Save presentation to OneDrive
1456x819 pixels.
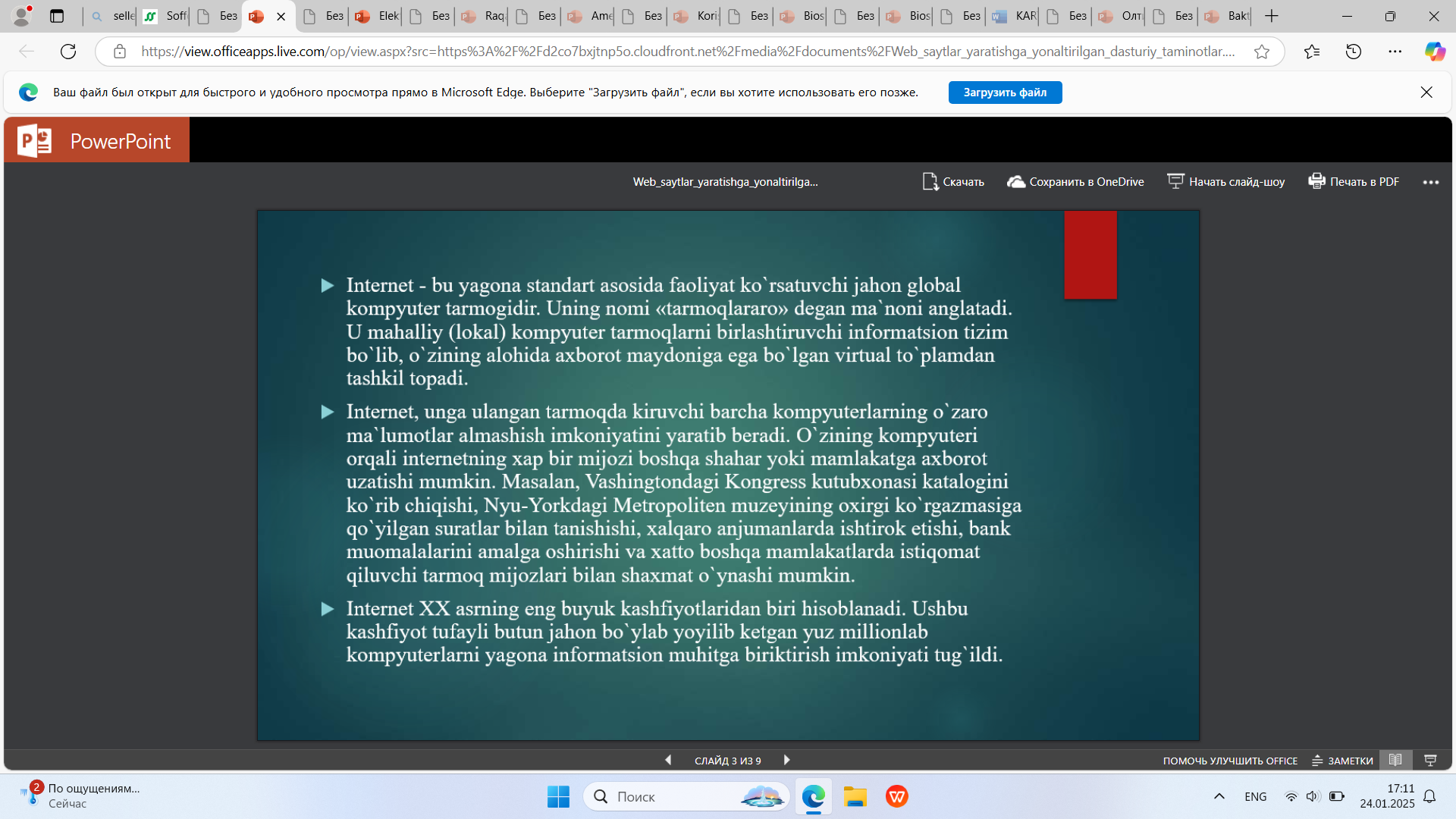(x=1075, y=182)
